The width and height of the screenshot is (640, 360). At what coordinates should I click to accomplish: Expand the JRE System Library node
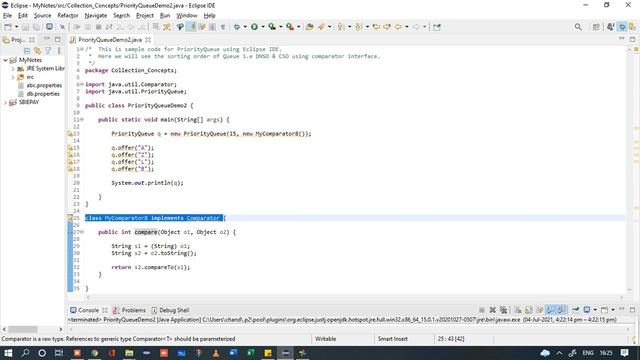13,69
